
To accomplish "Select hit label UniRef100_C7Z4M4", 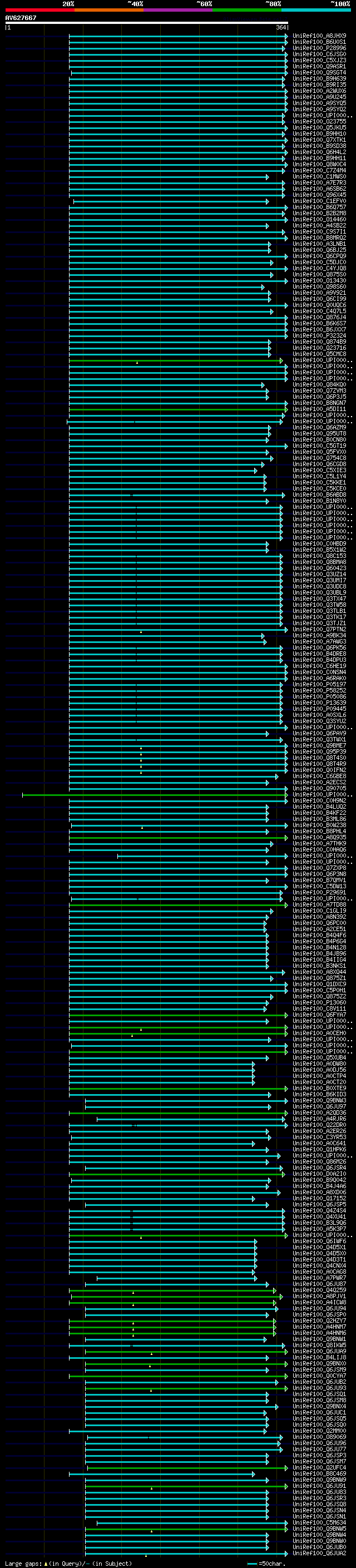I will coord(319,170).
